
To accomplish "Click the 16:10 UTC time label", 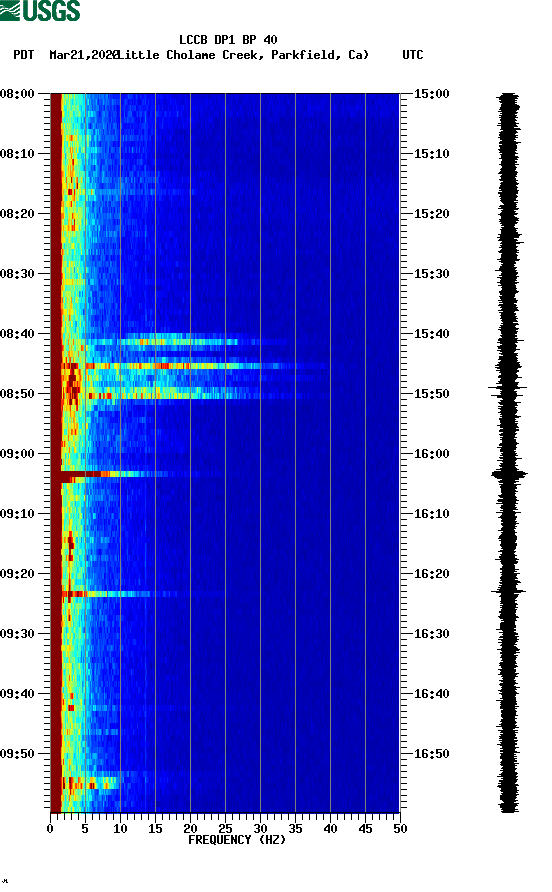I will coord(431,514).
